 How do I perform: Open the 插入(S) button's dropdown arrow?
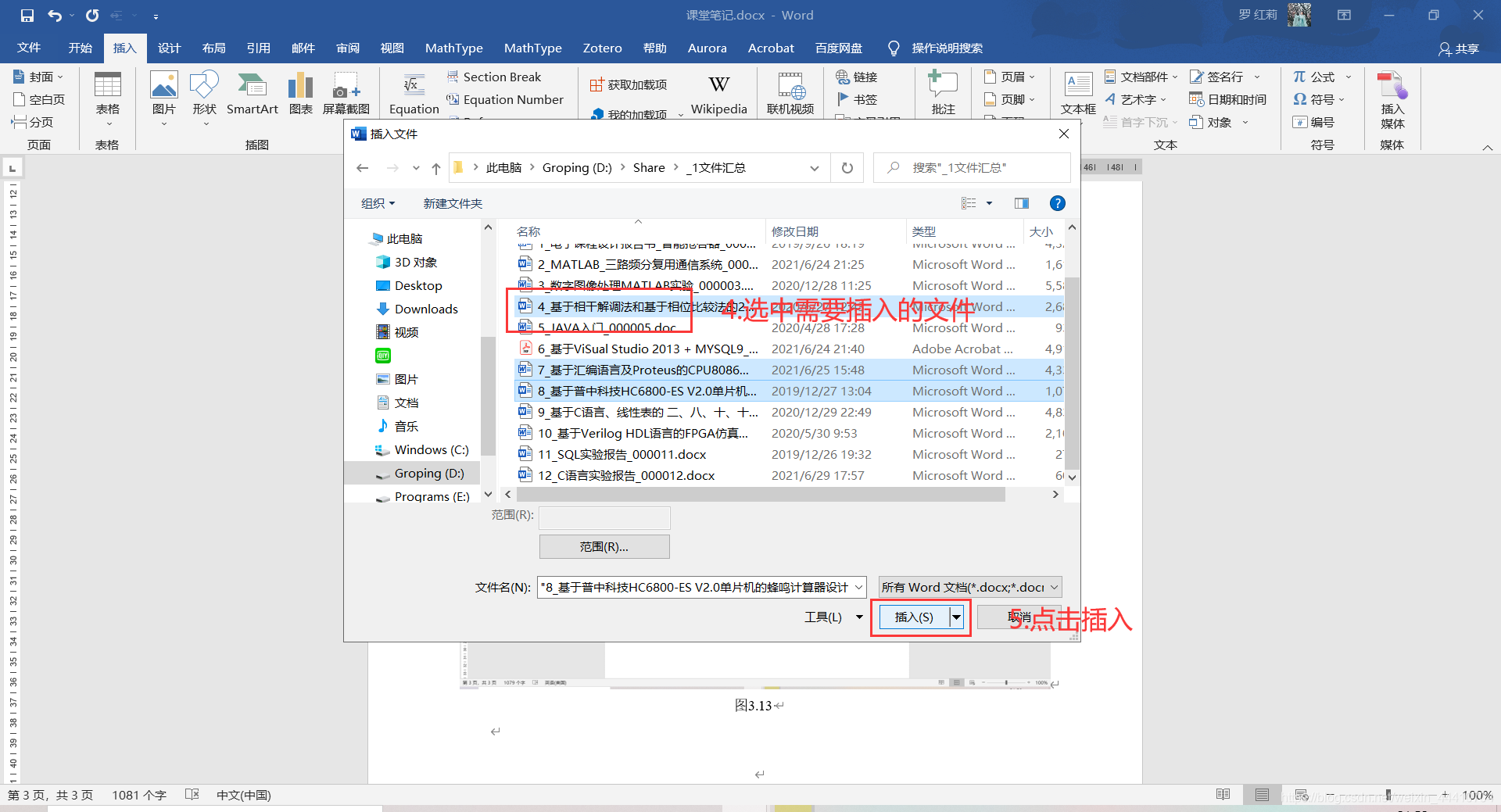point(956,617)
